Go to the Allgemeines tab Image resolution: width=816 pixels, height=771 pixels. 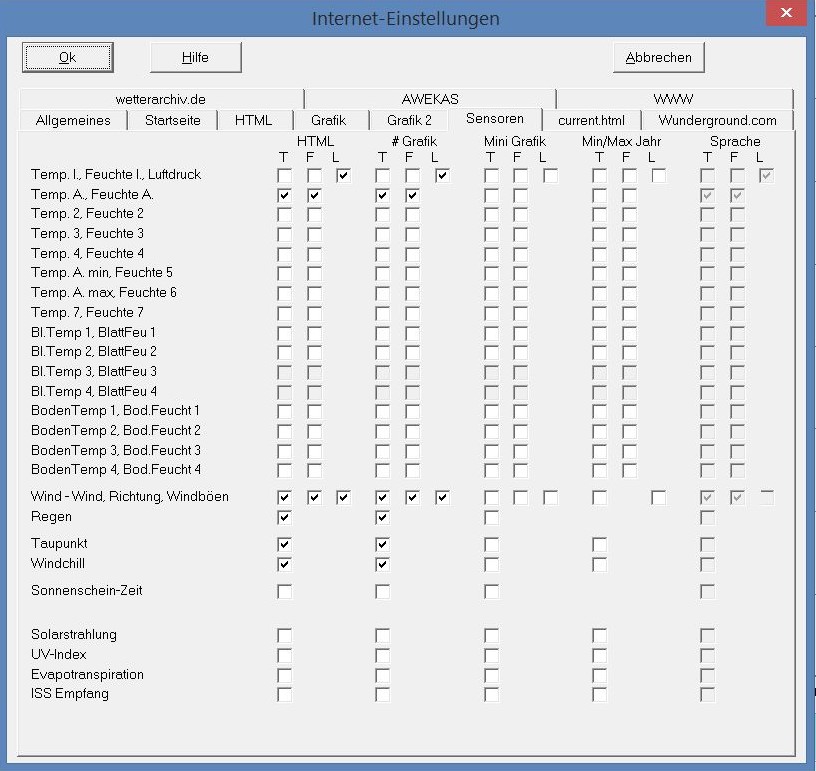[x=73, y=120]
